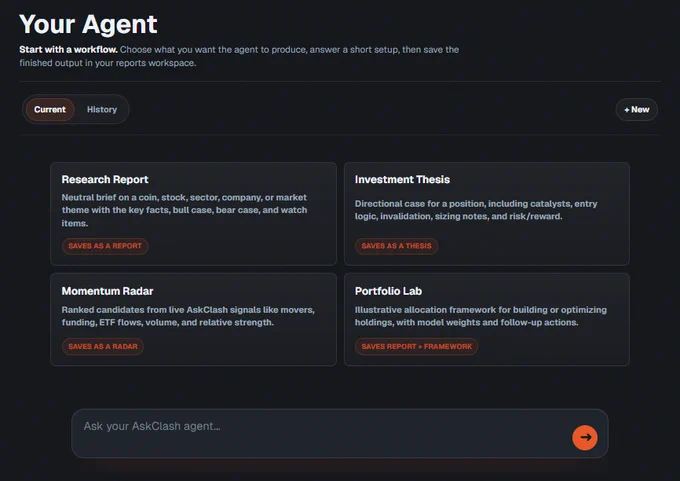Click the SAVES AS A RADAR badge
The height and width of the screenshot is (481, 680).
[103, 347]
